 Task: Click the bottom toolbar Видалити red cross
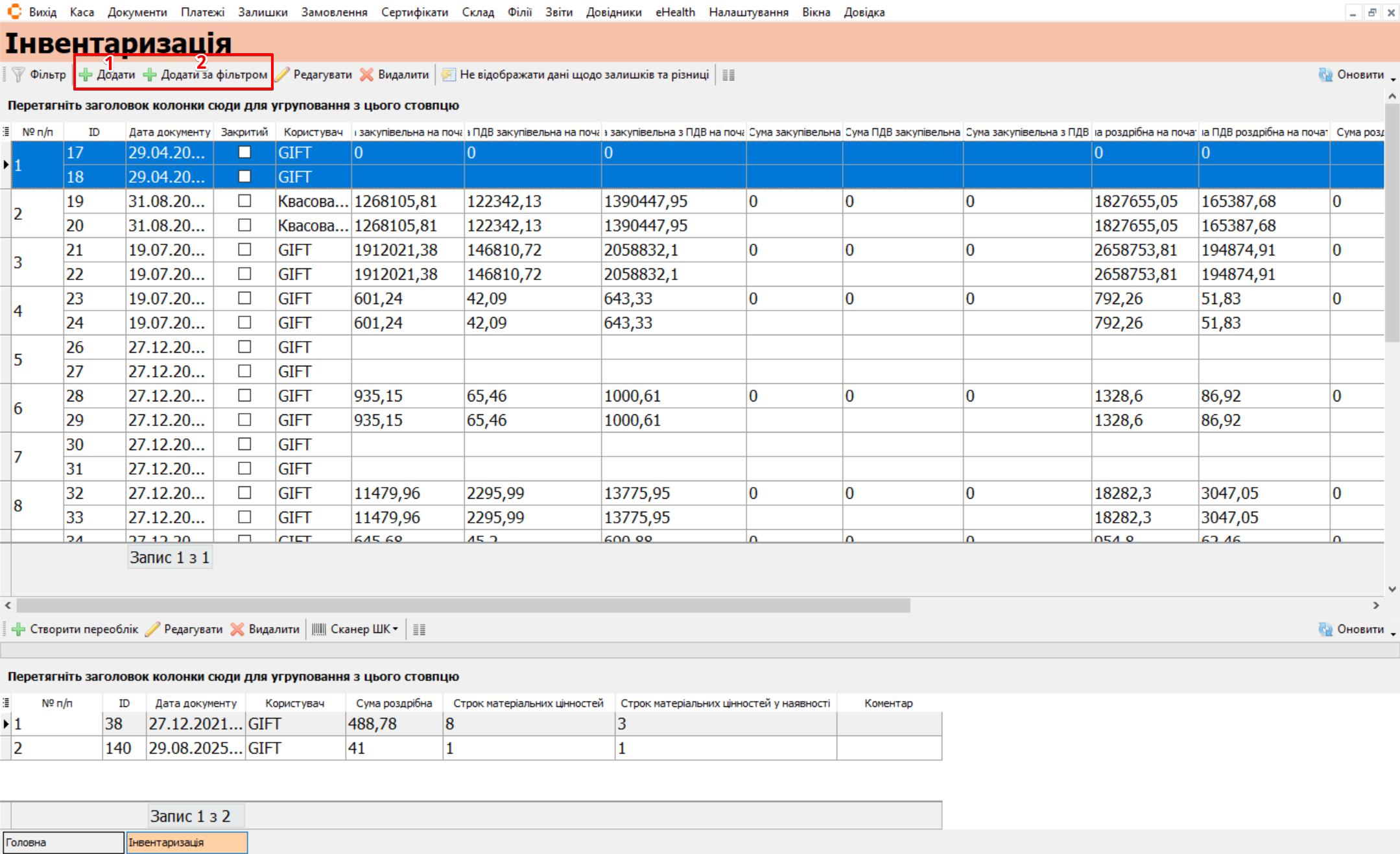tap(266, 629)
